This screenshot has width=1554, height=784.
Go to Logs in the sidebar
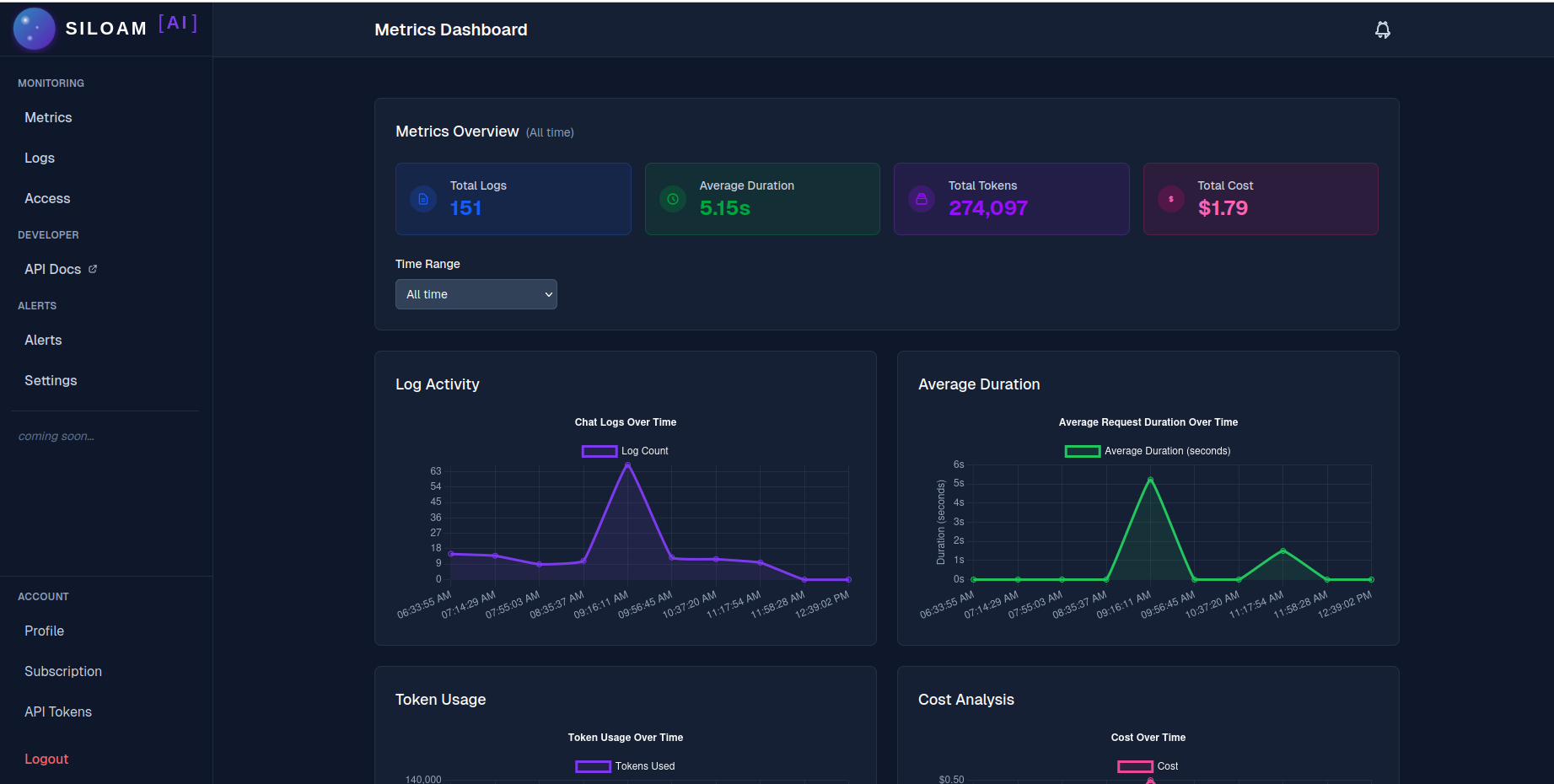pyautogui.click(x=40, y=158)
